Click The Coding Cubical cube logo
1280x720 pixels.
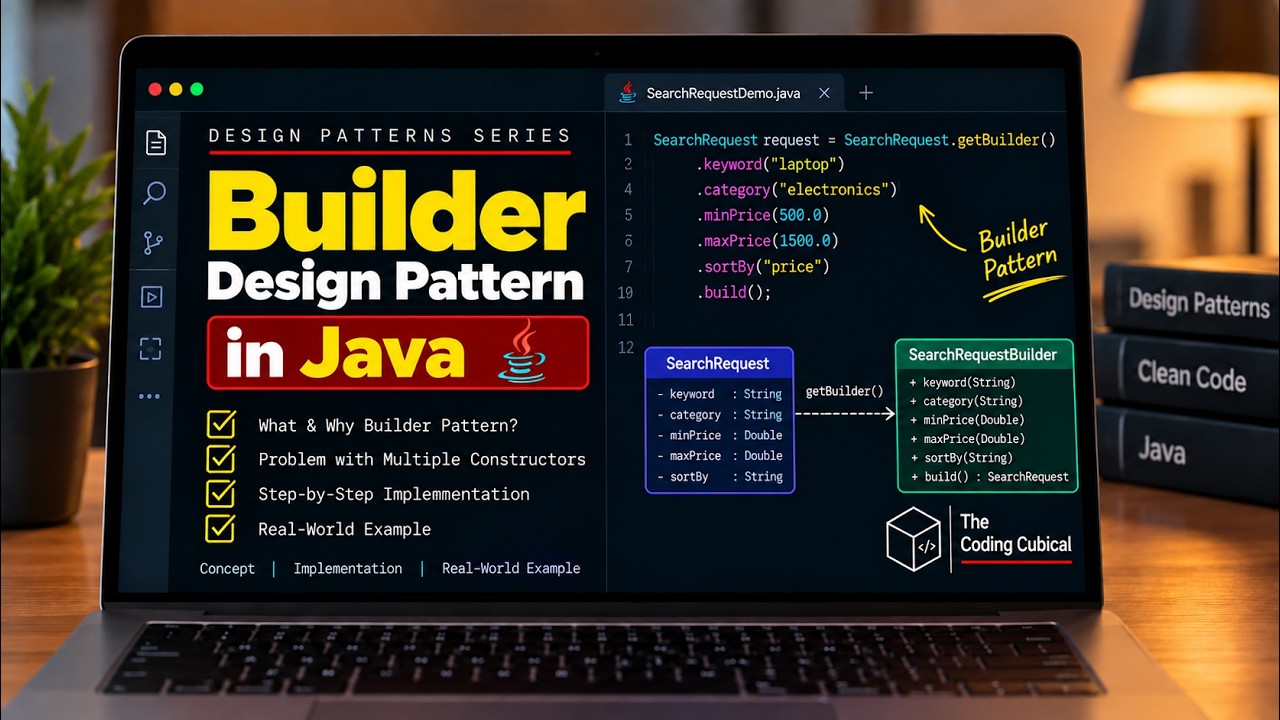tap(914, 539)
